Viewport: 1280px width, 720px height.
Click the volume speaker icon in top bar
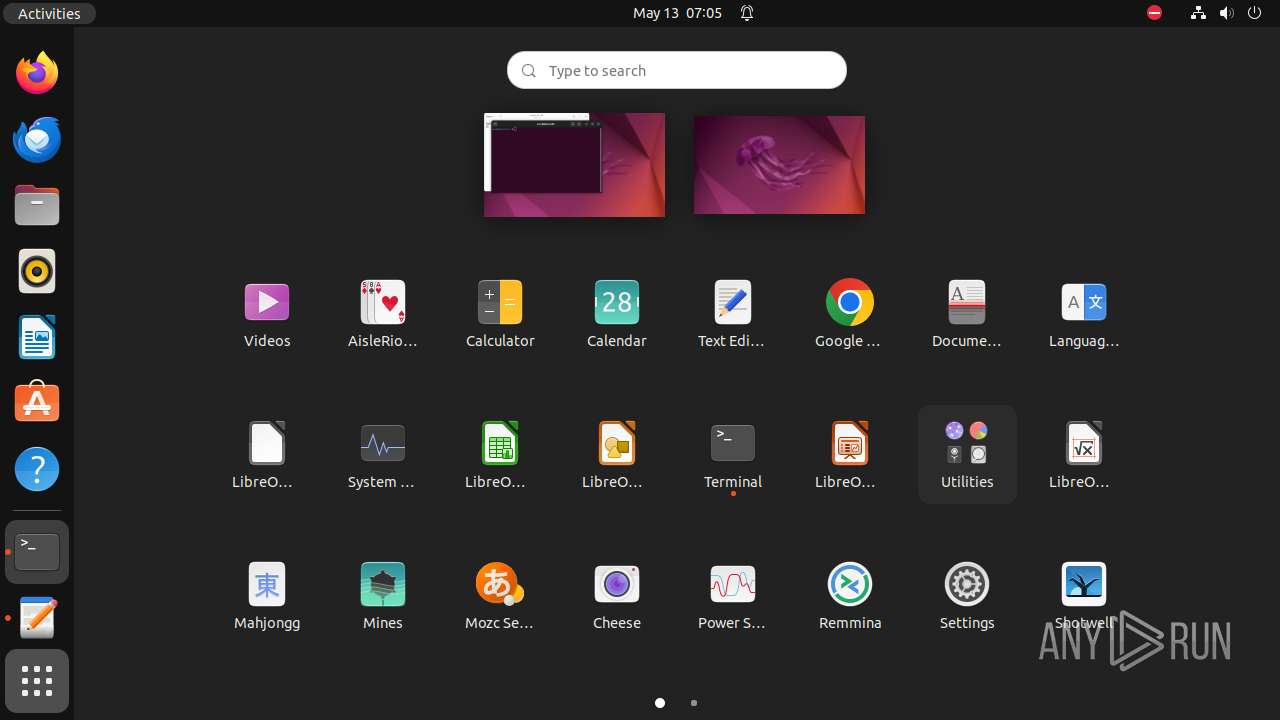[1227, 13]
